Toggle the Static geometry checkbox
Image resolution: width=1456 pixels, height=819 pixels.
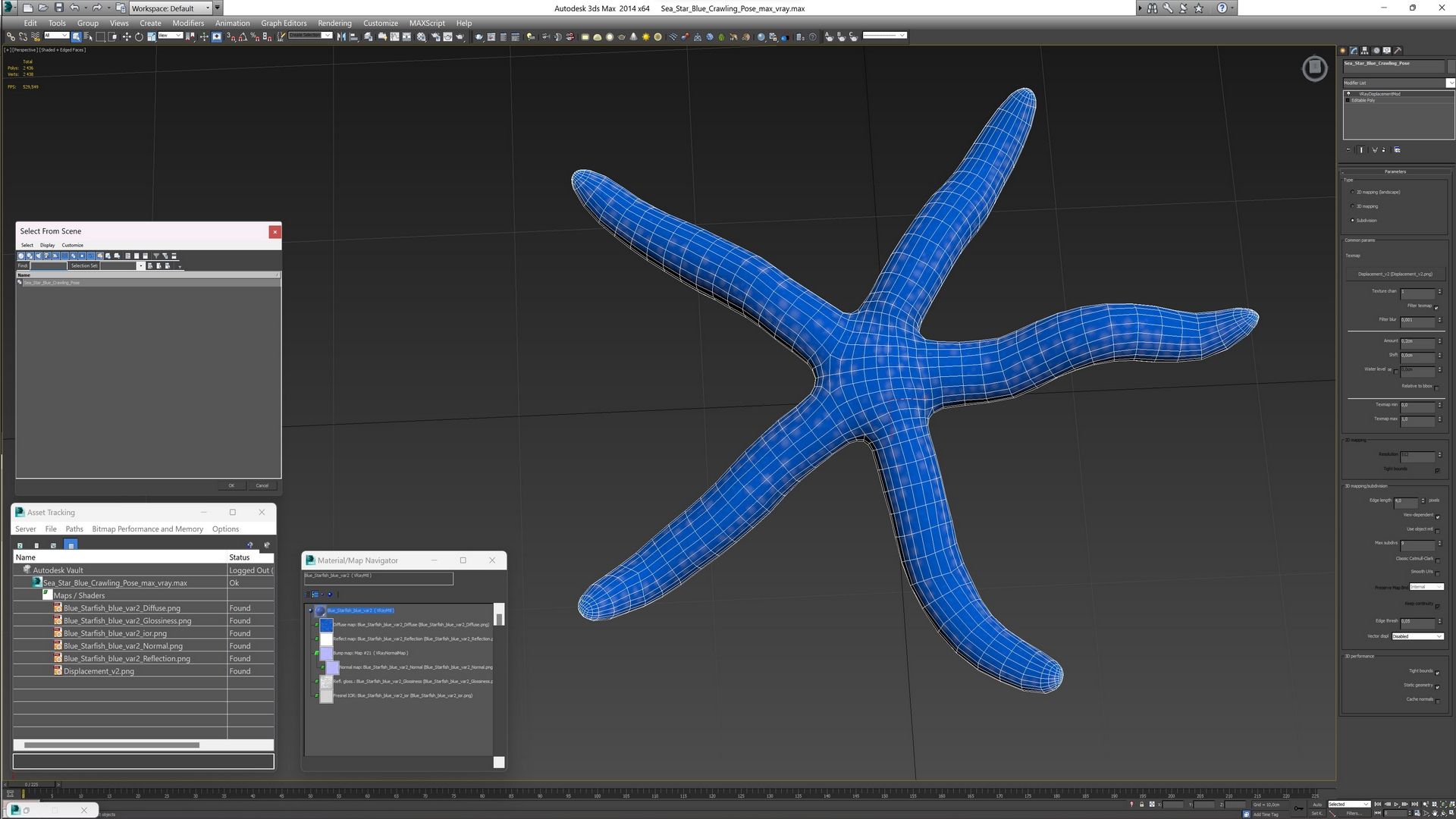[x=1437, y=686]
